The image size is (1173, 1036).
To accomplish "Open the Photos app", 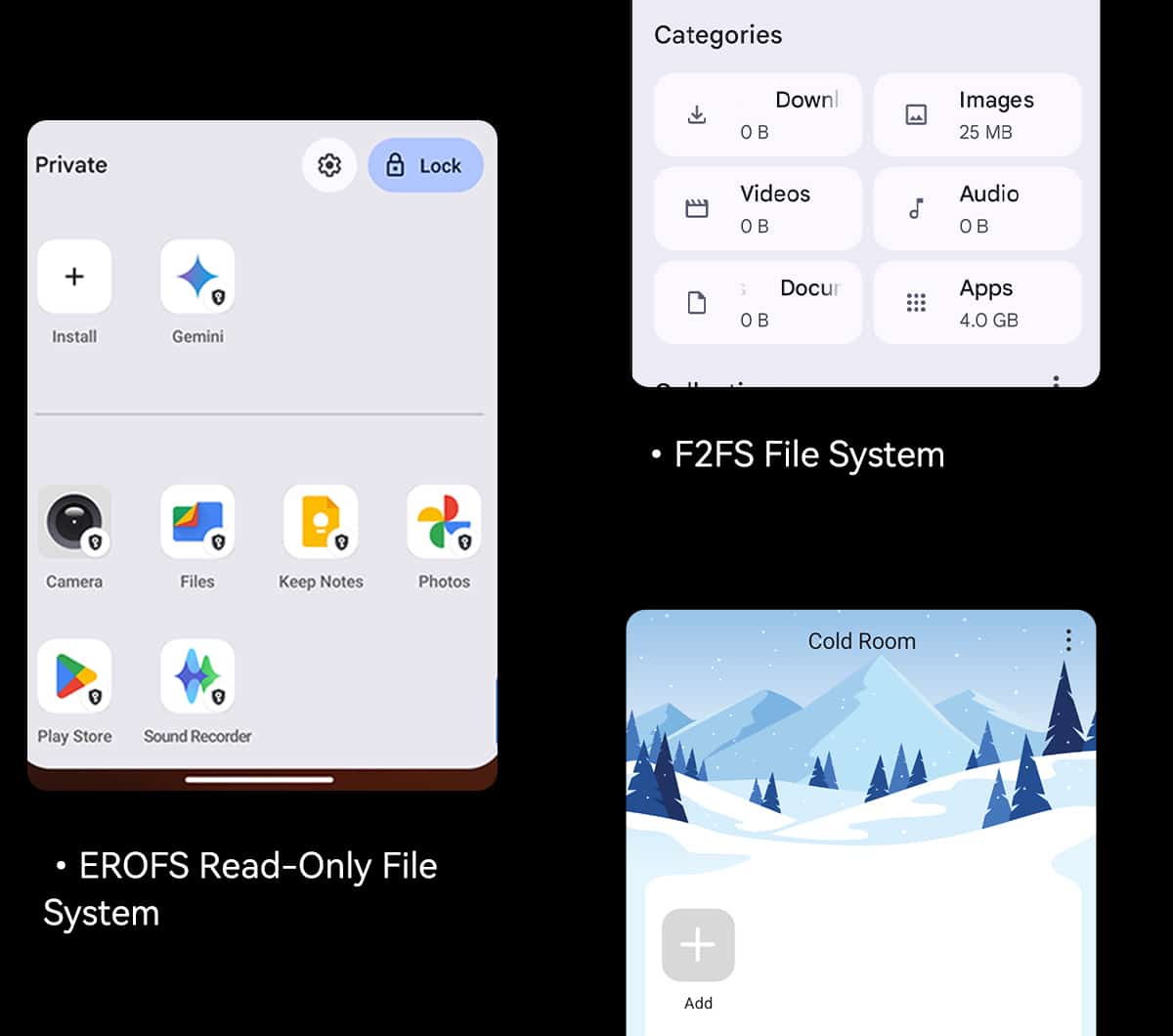I will click(x=444, y=522).
